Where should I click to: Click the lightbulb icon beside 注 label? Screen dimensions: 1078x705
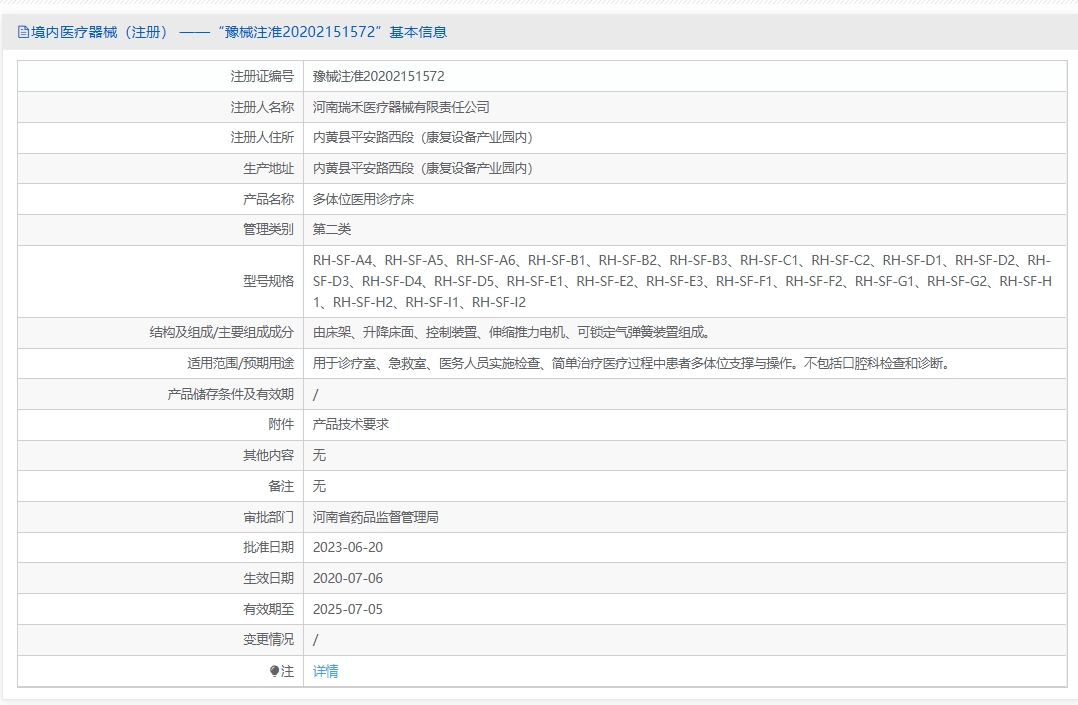pos(274,671)
